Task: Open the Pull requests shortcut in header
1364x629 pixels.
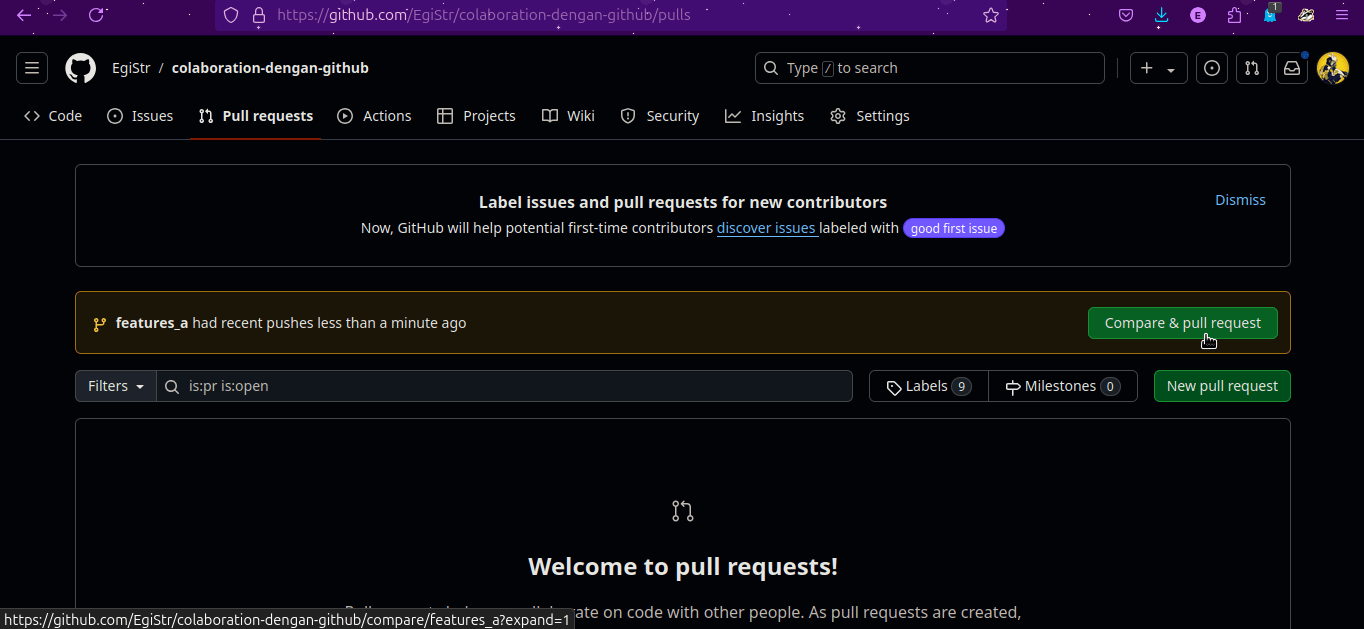Action: pyautogui.click(x=1251, y=68)
